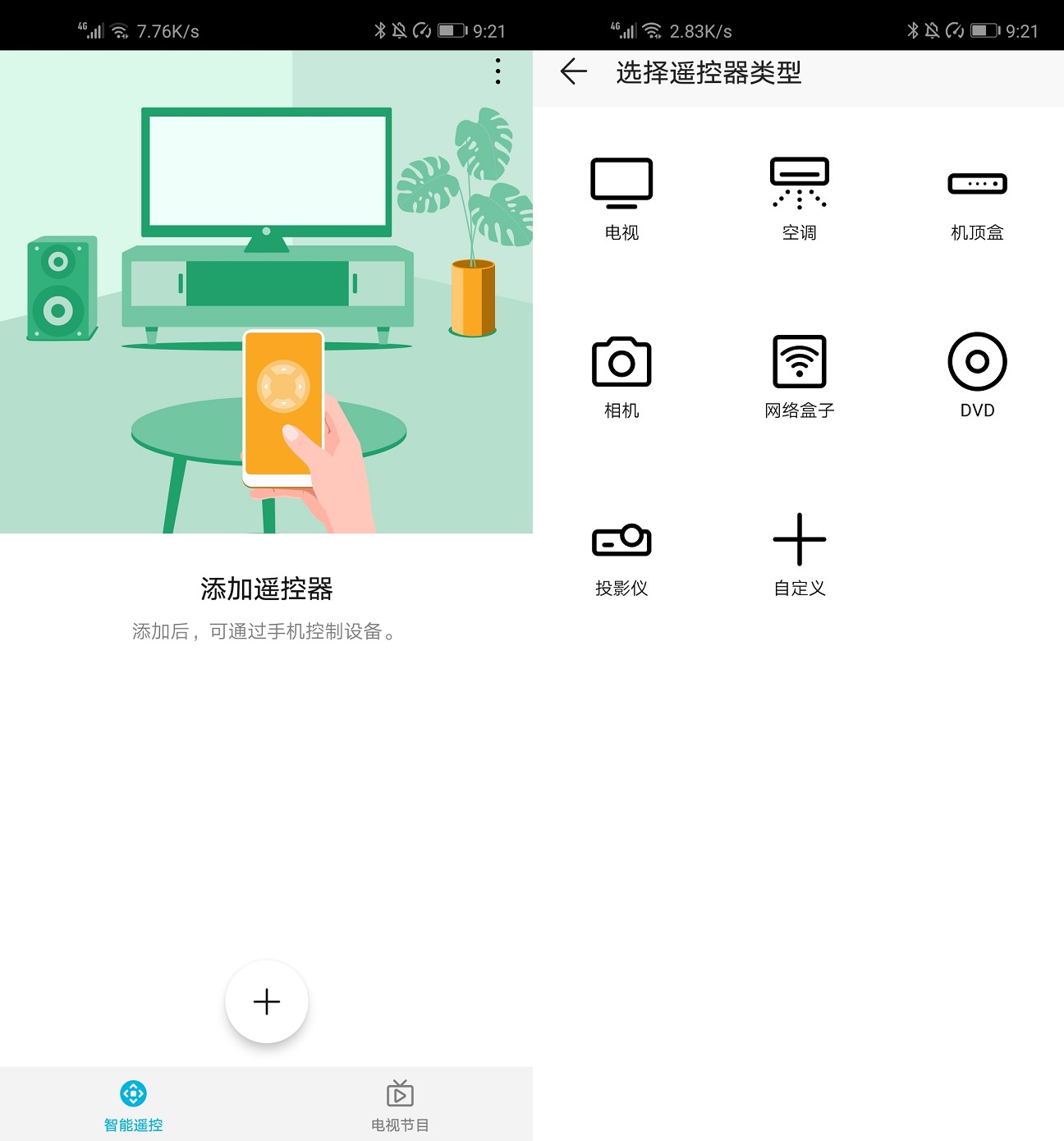Select the DVD remote type
Image resolution: width=1064 pixels, height=1141 pixels.
976,373
